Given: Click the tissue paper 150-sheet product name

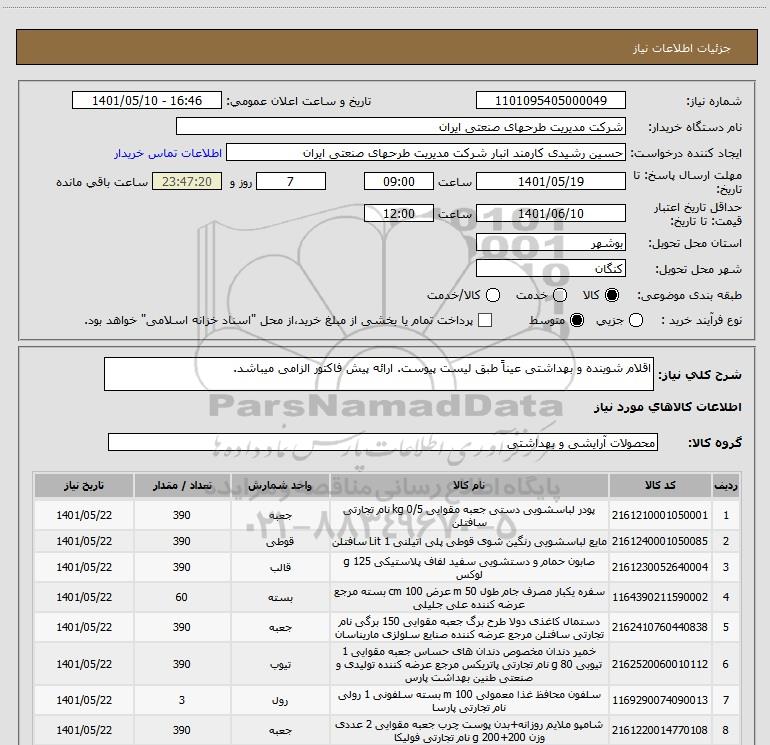Looking at the screenshot, I should (x=469, y=628).
